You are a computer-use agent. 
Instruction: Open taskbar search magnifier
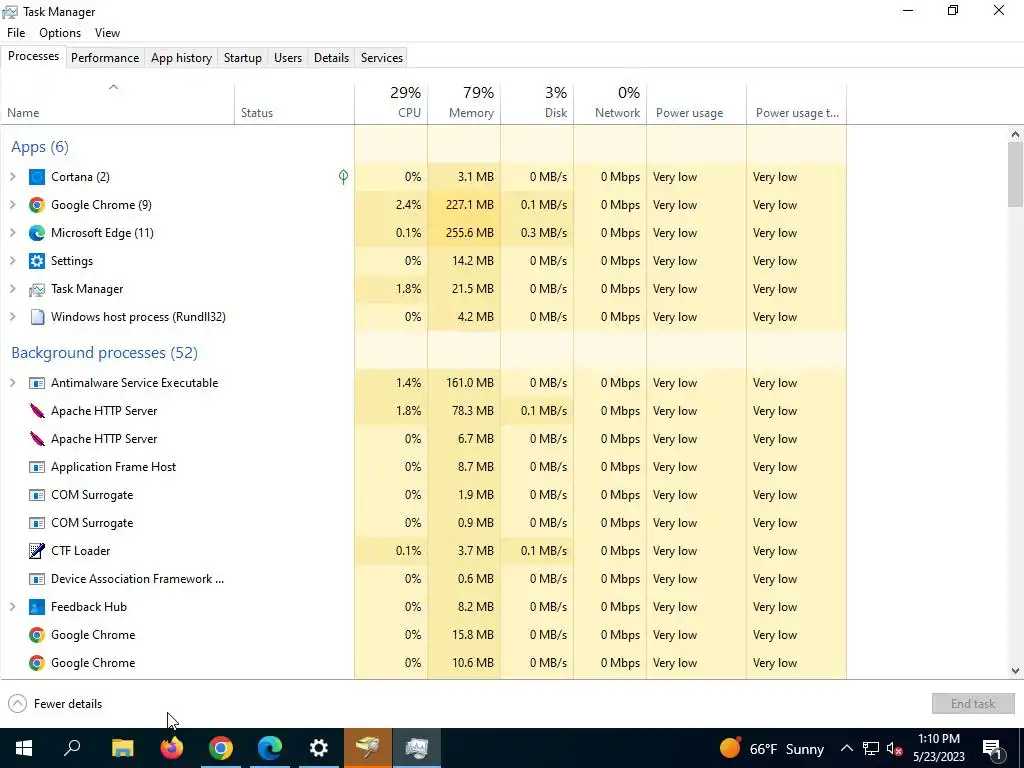tap(72, 748)
